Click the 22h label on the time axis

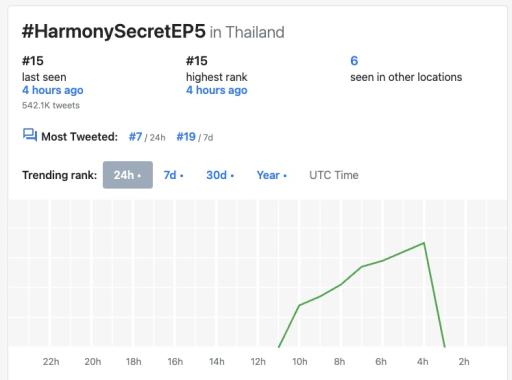[x=51, y=362]
